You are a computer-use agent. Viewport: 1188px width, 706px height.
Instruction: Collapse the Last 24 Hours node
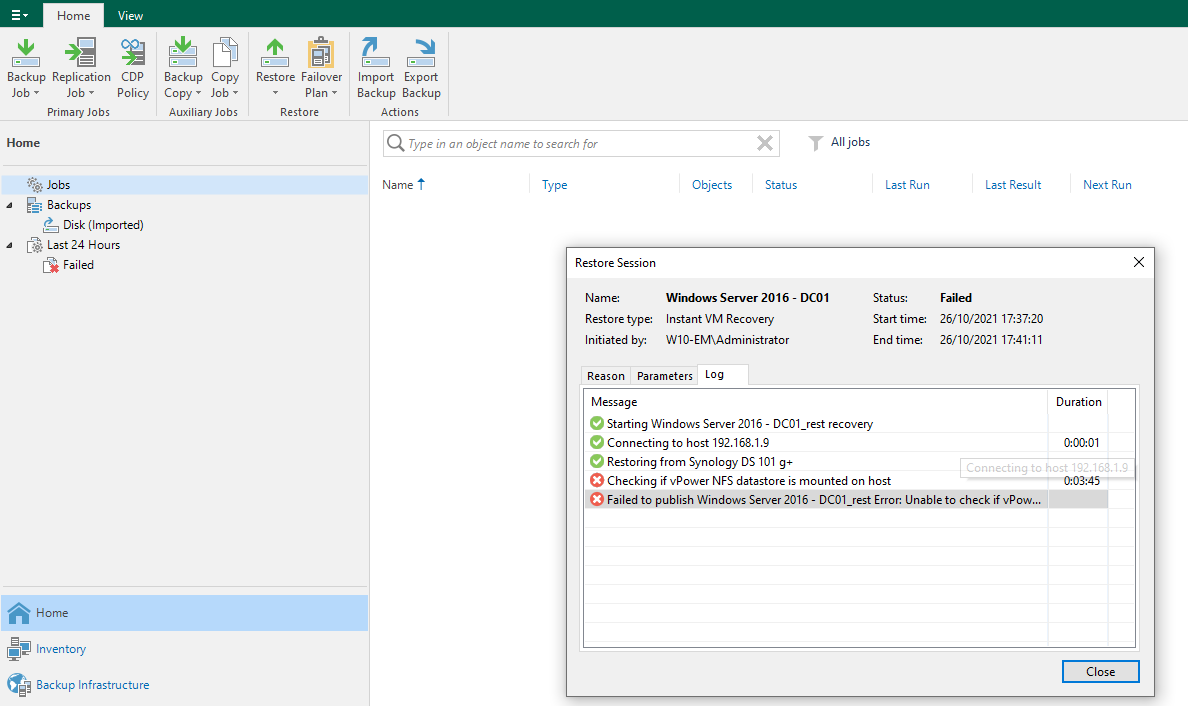pyautogui.click(x=10, y=245)
